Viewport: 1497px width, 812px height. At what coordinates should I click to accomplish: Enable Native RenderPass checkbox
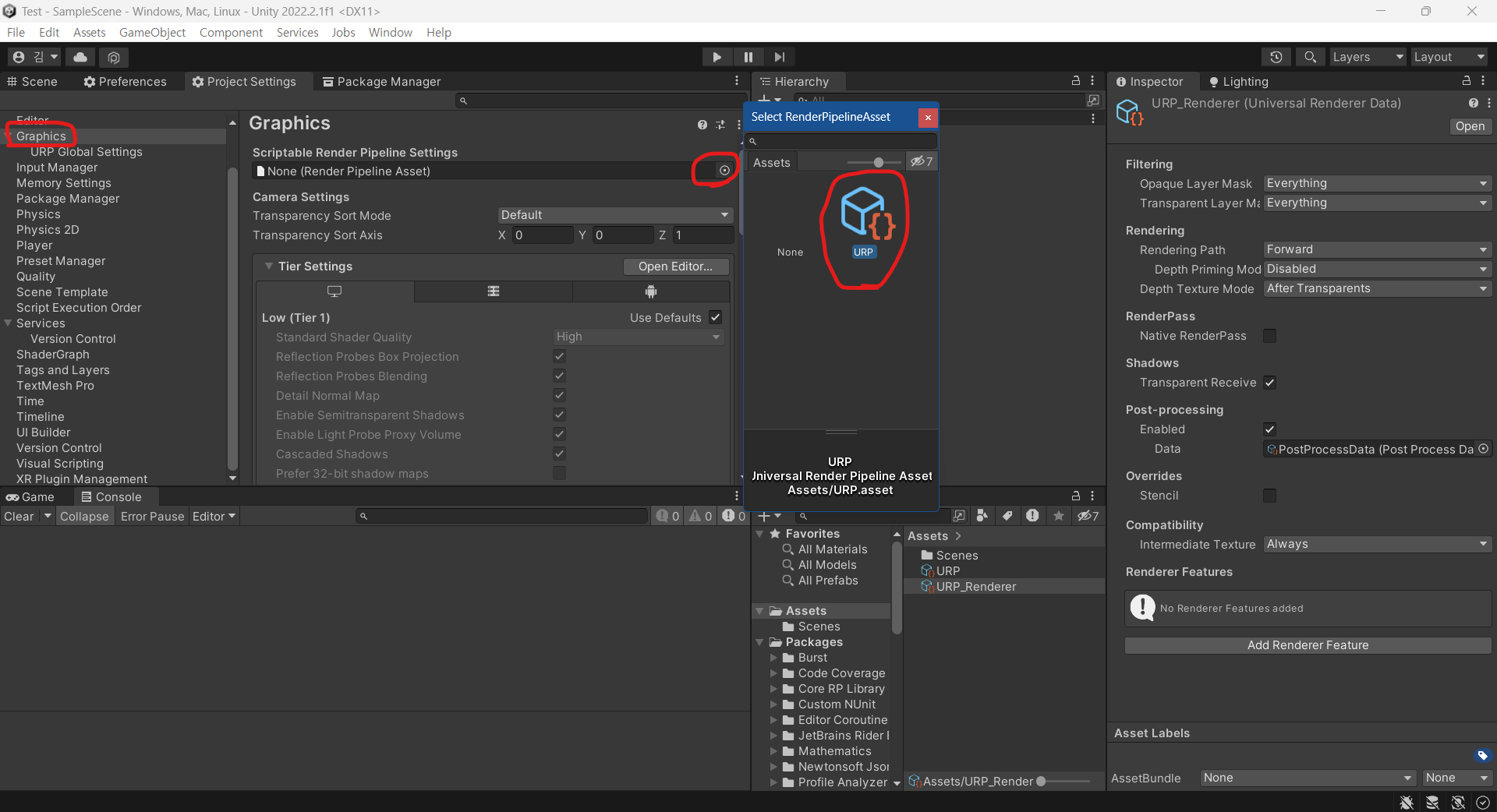[1270, 336]
